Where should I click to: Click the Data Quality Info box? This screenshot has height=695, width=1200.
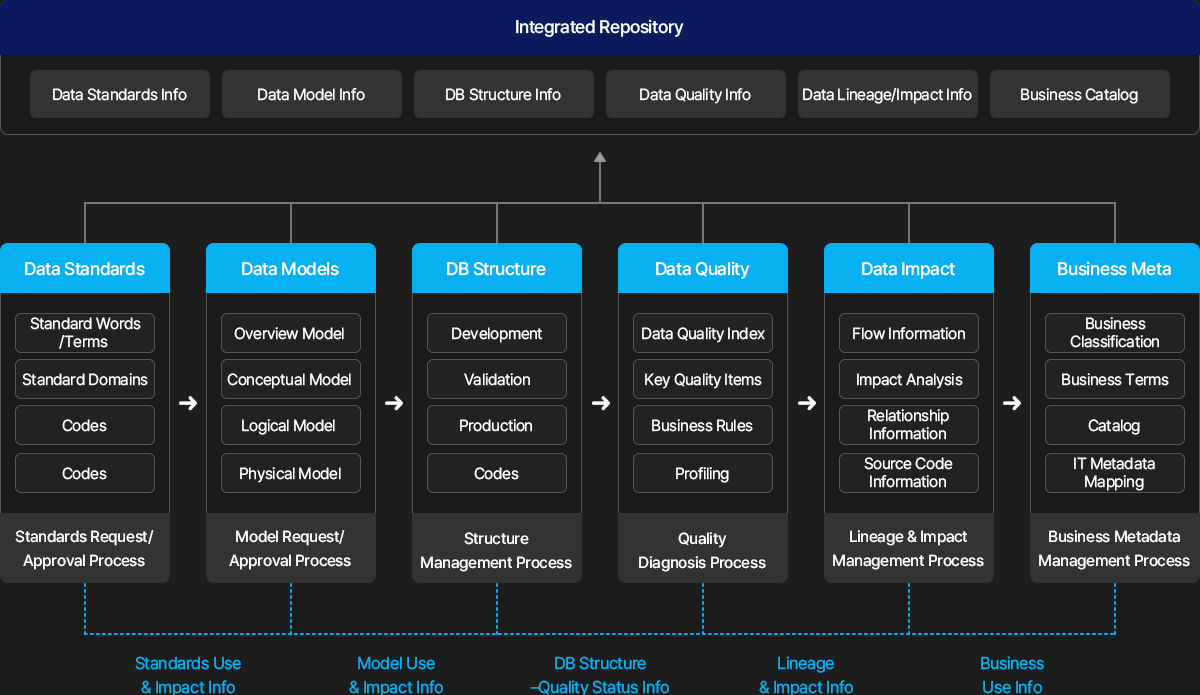[696, 94]
